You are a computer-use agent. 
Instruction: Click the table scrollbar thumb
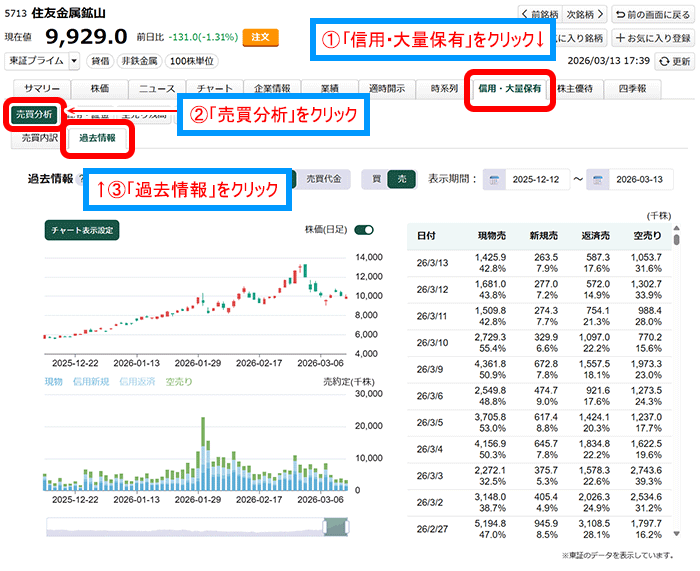(x=677, y=240)
